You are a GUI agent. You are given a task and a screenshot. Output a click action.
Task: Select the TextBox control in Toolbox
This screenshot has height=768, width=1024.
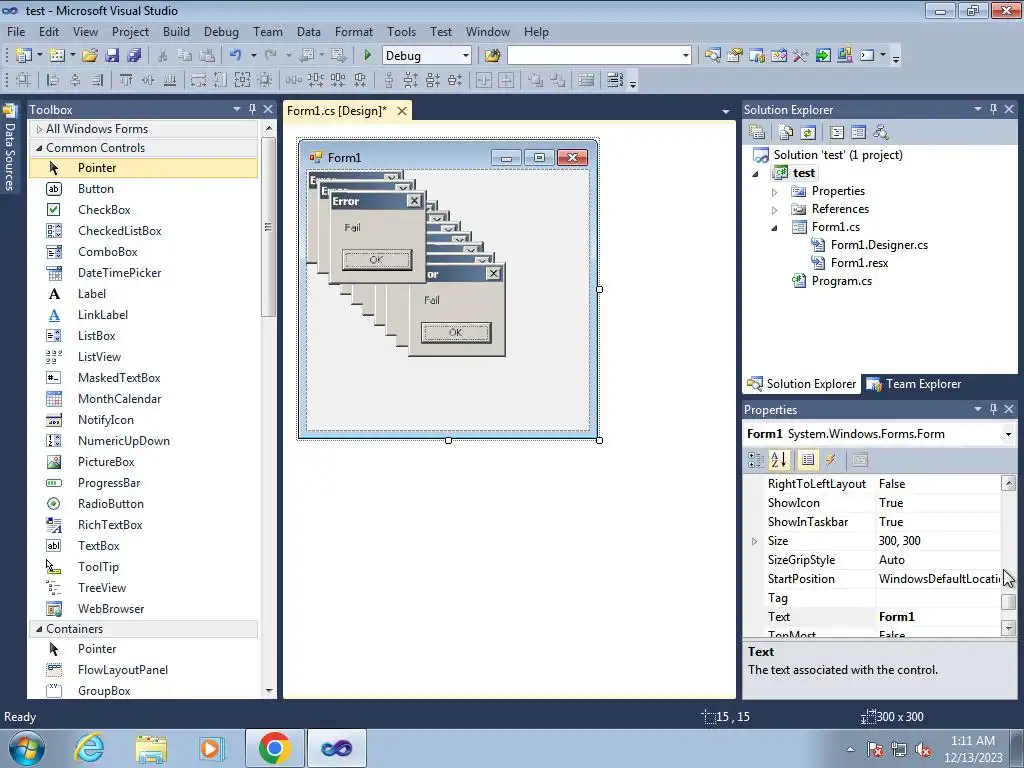coord(144,546)
